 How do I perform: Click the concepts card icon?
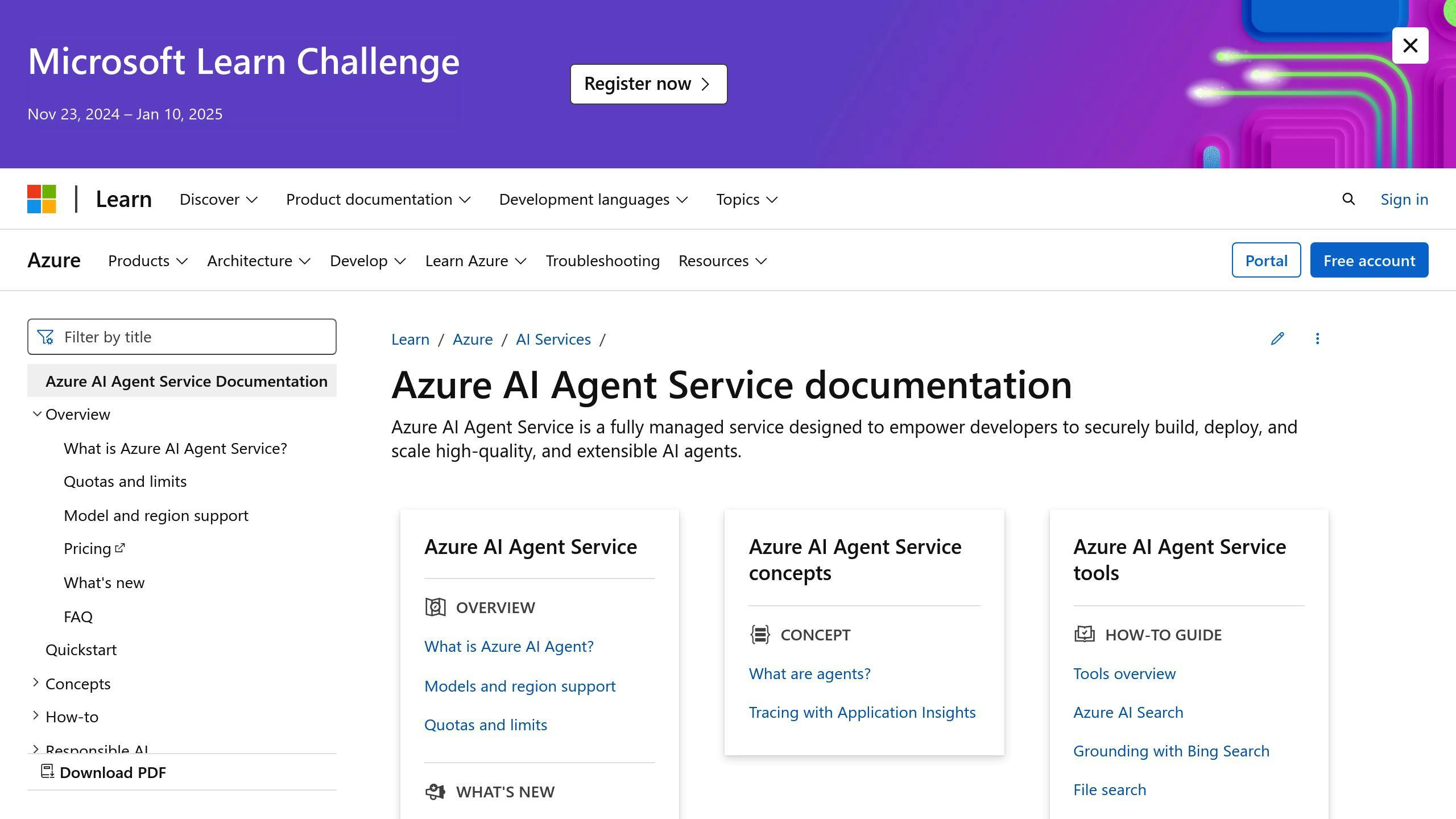pyautogui.click(x=759, y=633)
